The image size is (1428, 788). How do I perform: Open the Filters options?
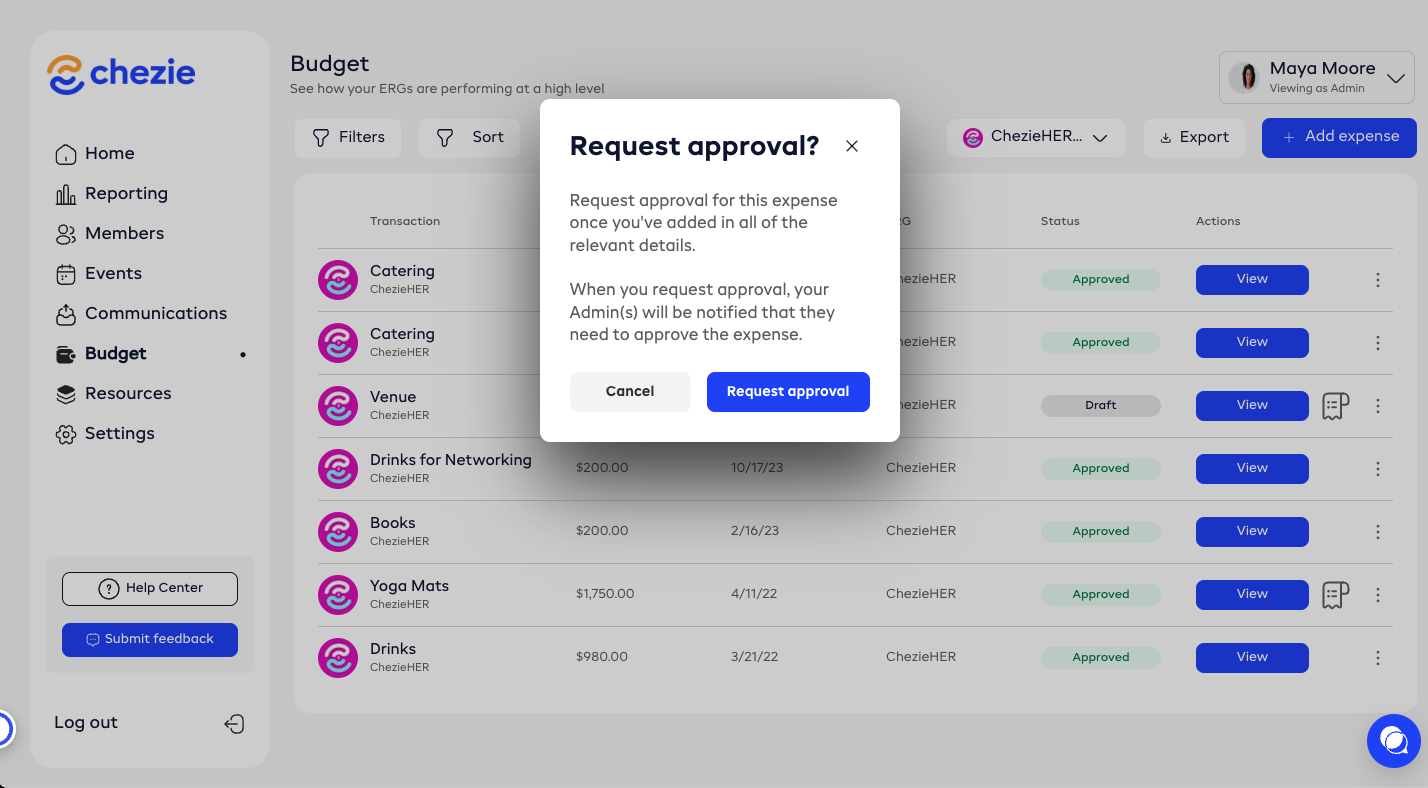click(348, 138)
